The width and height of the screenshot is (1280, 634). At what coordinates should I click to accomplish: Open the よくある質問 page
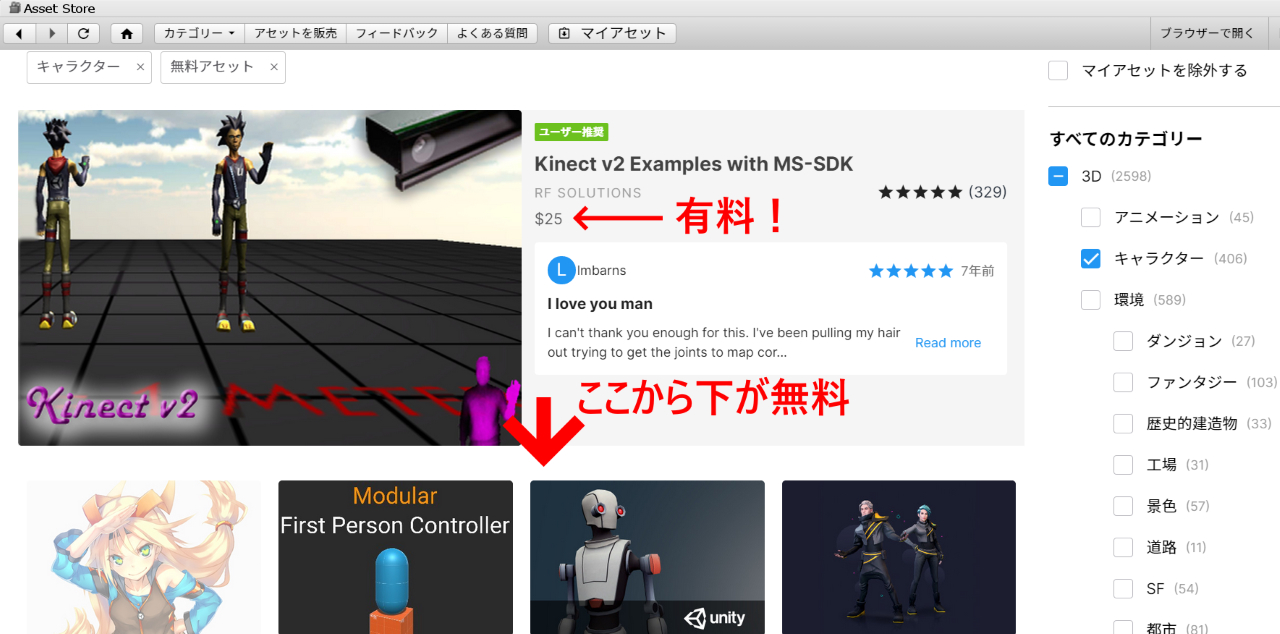pyautogui.click(x=492, y=33)
